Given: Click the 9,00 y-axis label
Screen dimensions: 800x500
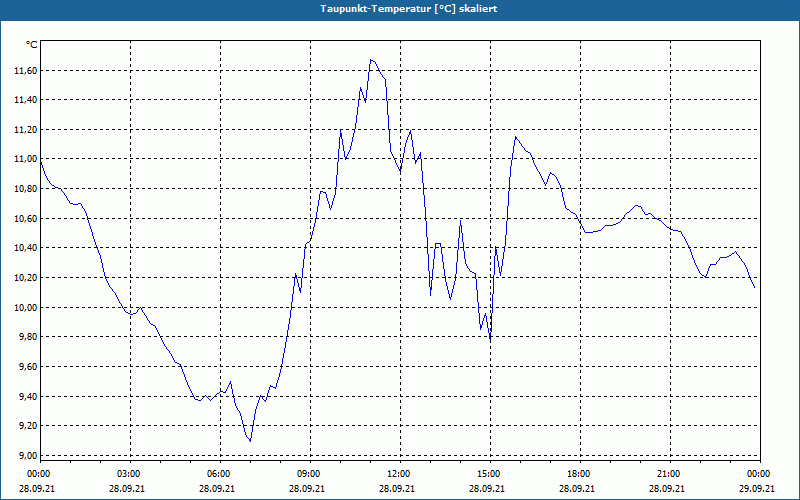Looking at the screenshot, I should click(x=28, y=456).
